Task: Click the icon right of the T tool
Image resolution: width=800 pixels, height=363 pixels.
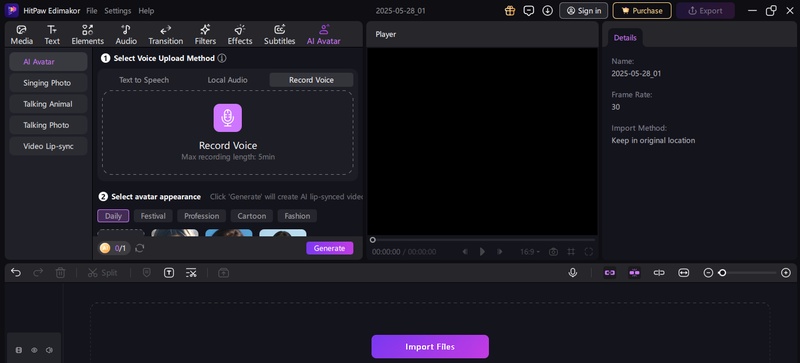Action: click(x=191, y=273)
